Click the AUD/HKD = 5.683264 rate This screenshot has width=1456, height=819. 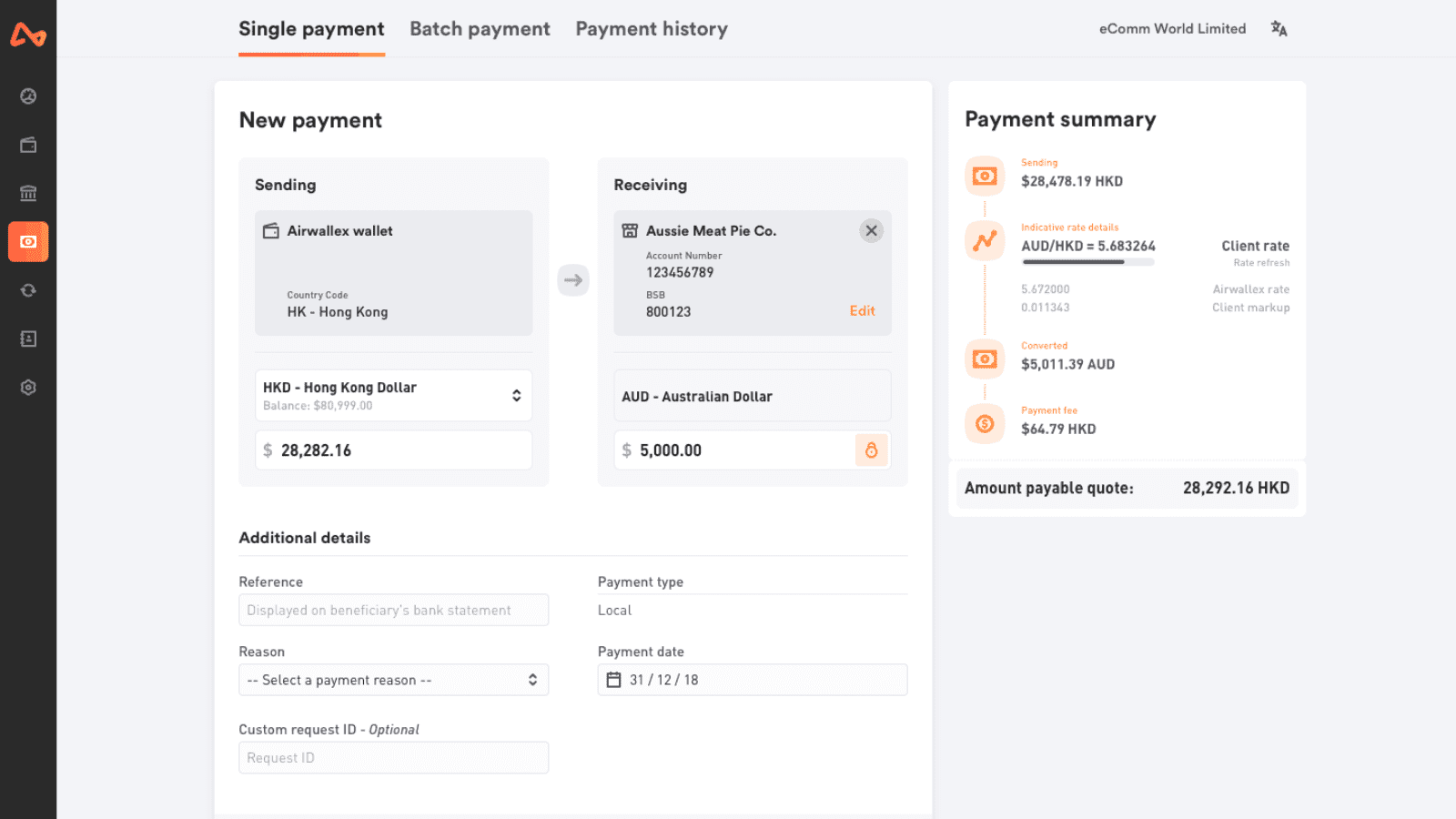[x=1088, y=246]
